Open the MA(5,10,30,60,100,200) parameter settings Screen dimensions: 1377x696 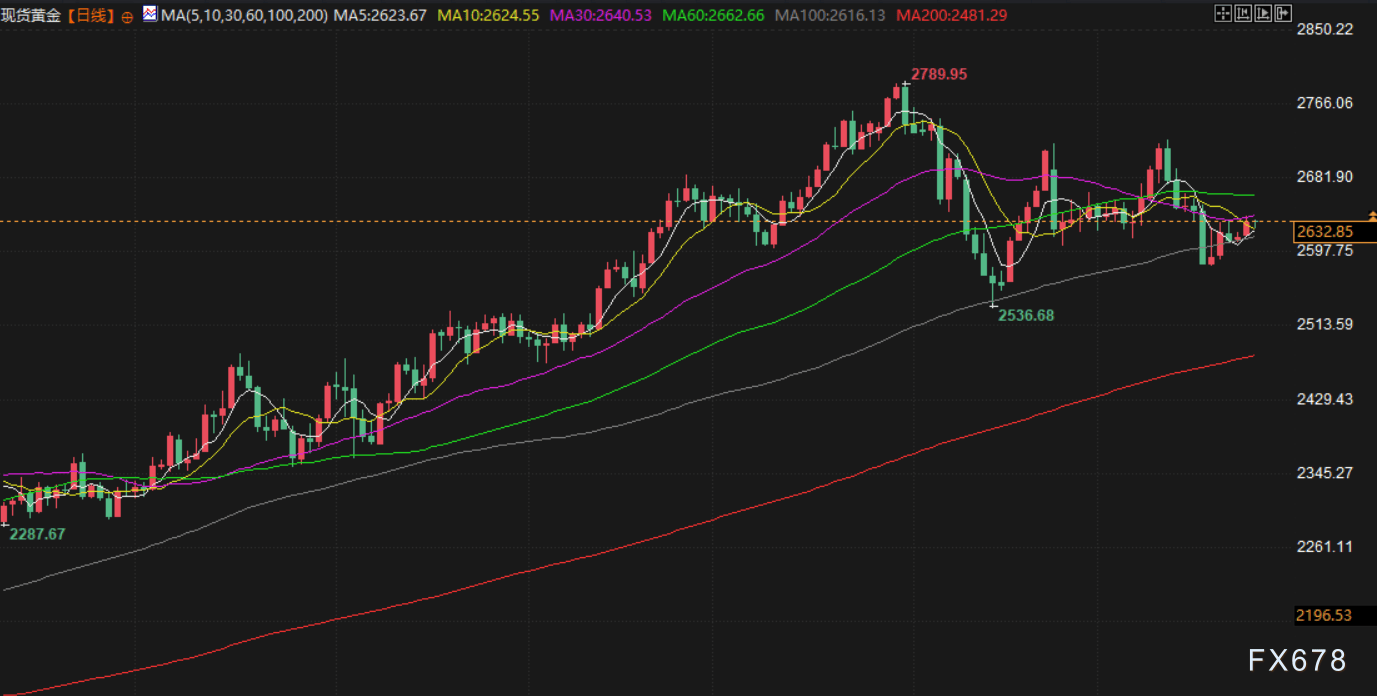click(x=243, y=16)
